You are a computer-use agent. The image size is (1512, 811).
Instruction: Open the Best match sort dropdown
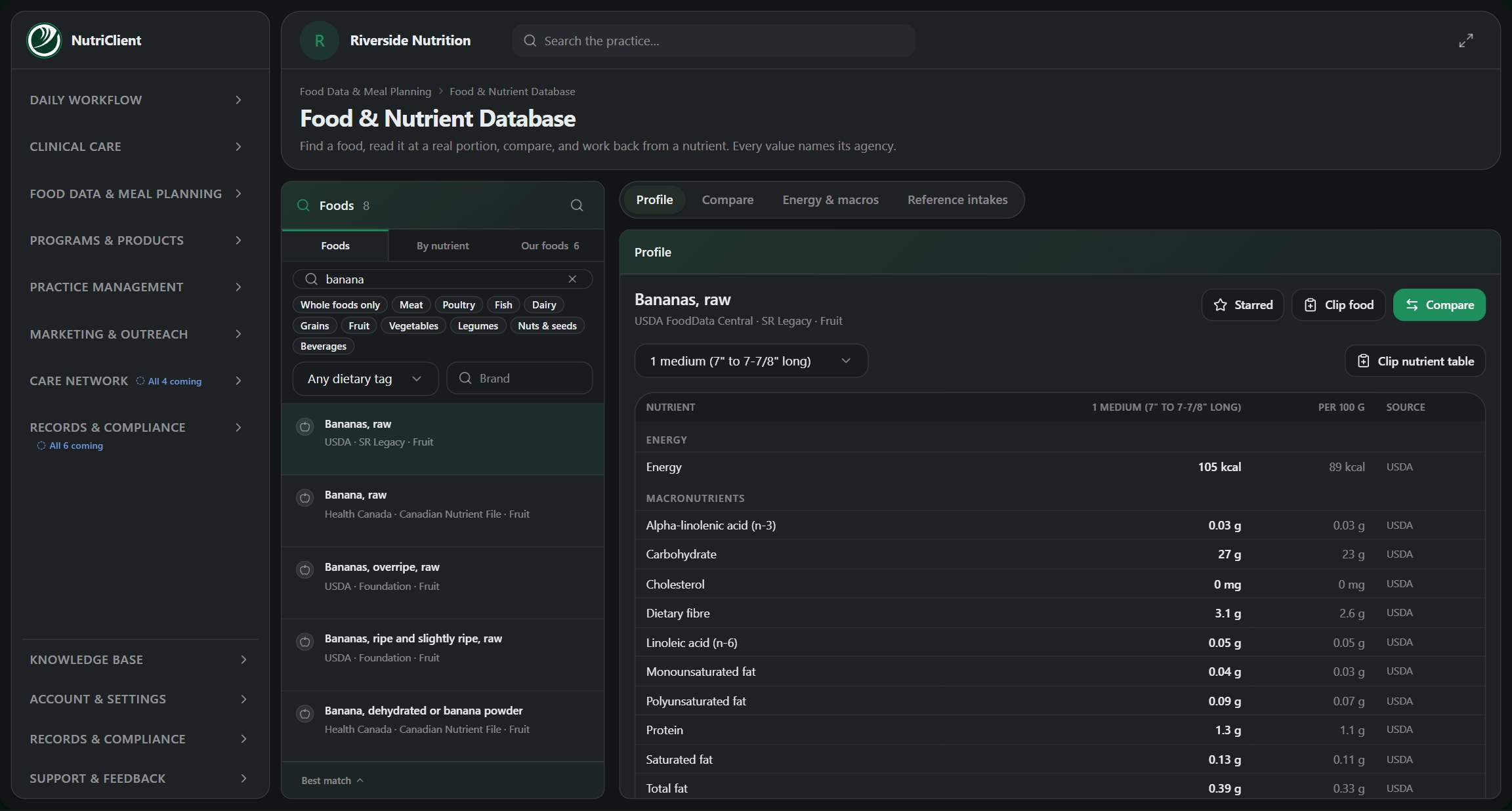tap(332, 780)
